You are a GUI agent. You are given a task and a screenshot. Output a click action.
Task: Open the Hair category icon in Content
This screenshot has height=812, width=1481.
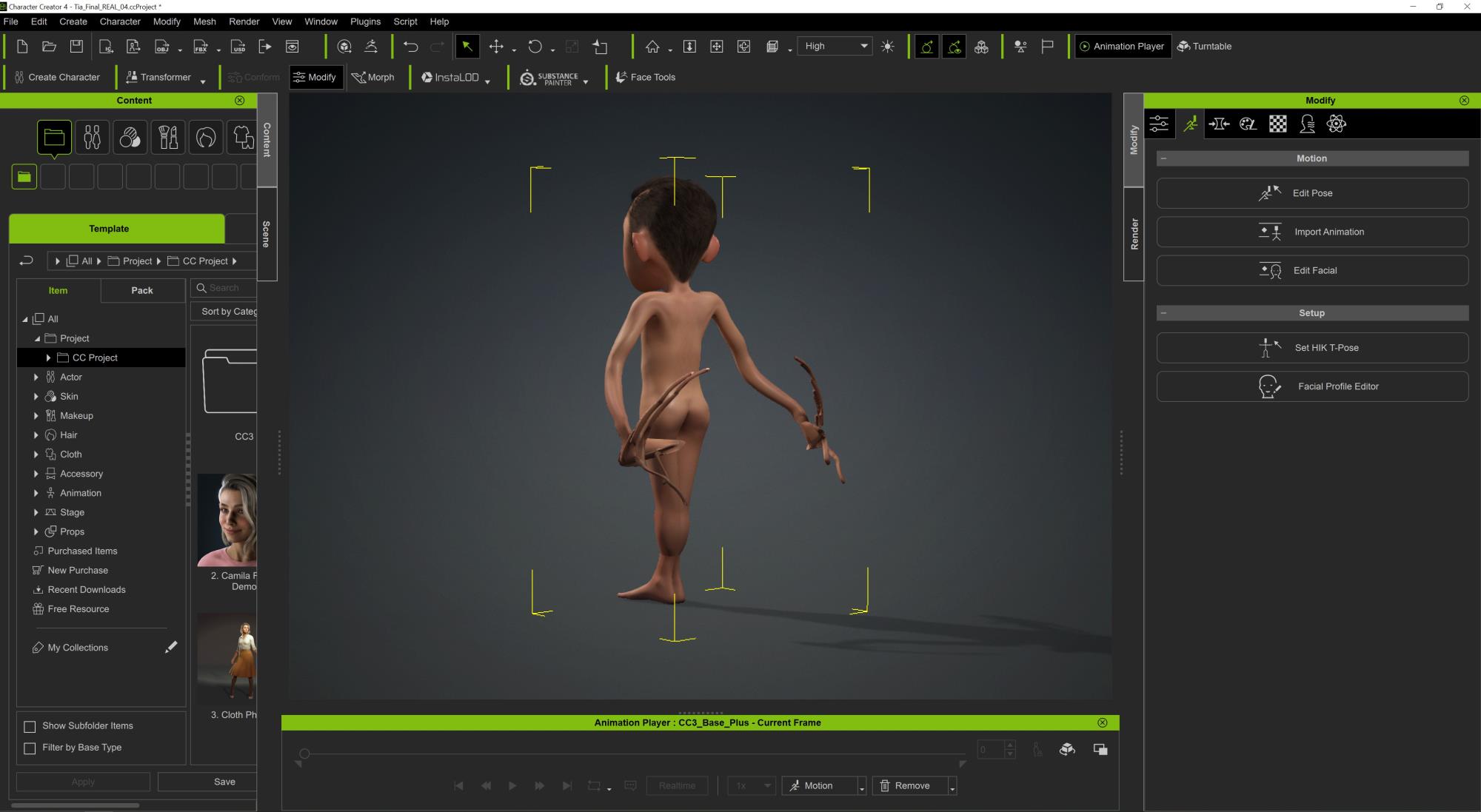[206, 137]
